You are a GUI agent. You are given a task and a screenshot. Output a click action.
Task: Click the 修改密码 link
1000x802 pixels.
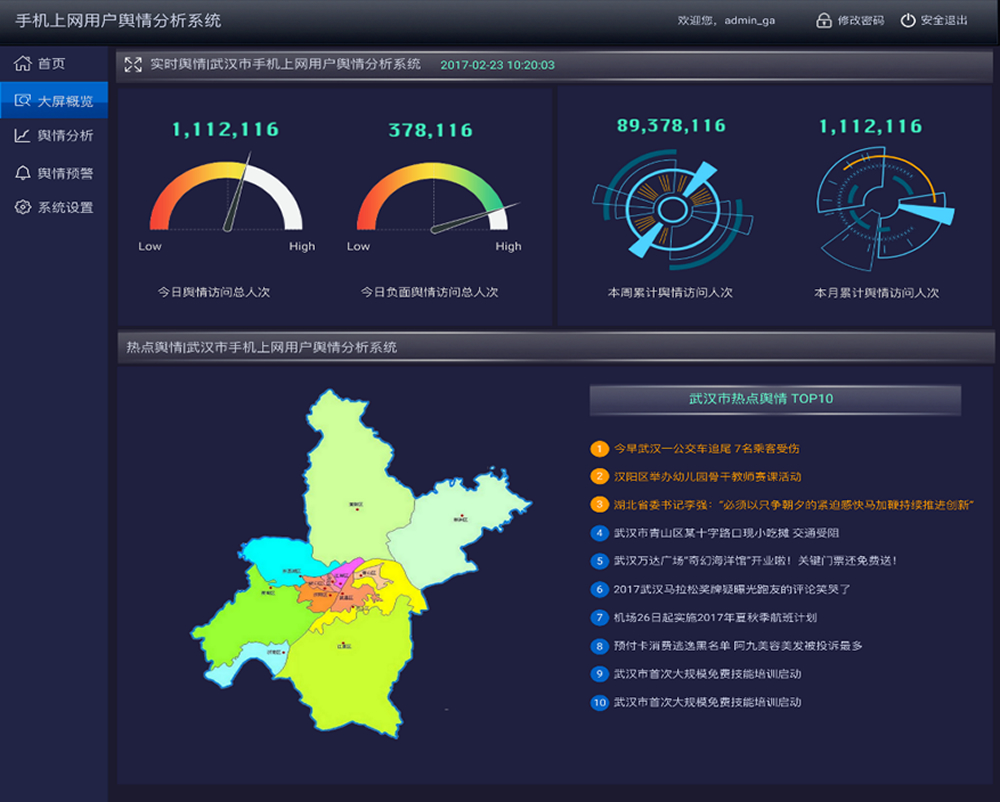point(860,21)
